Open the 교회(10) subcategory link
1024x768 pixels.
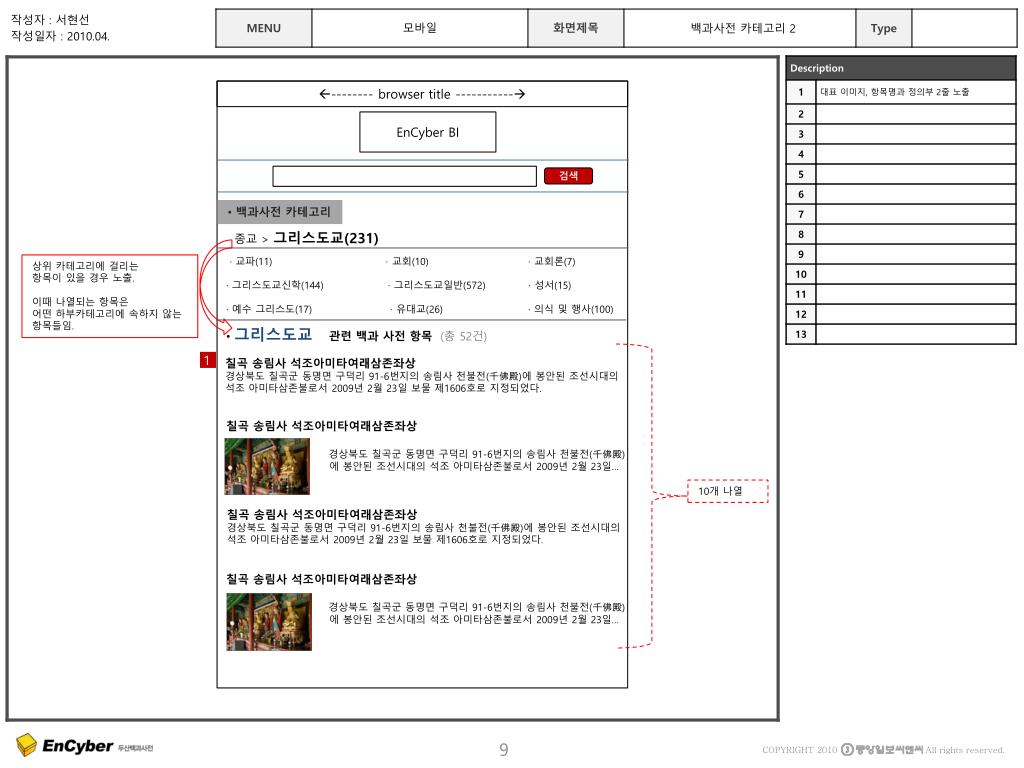point(410,261)
